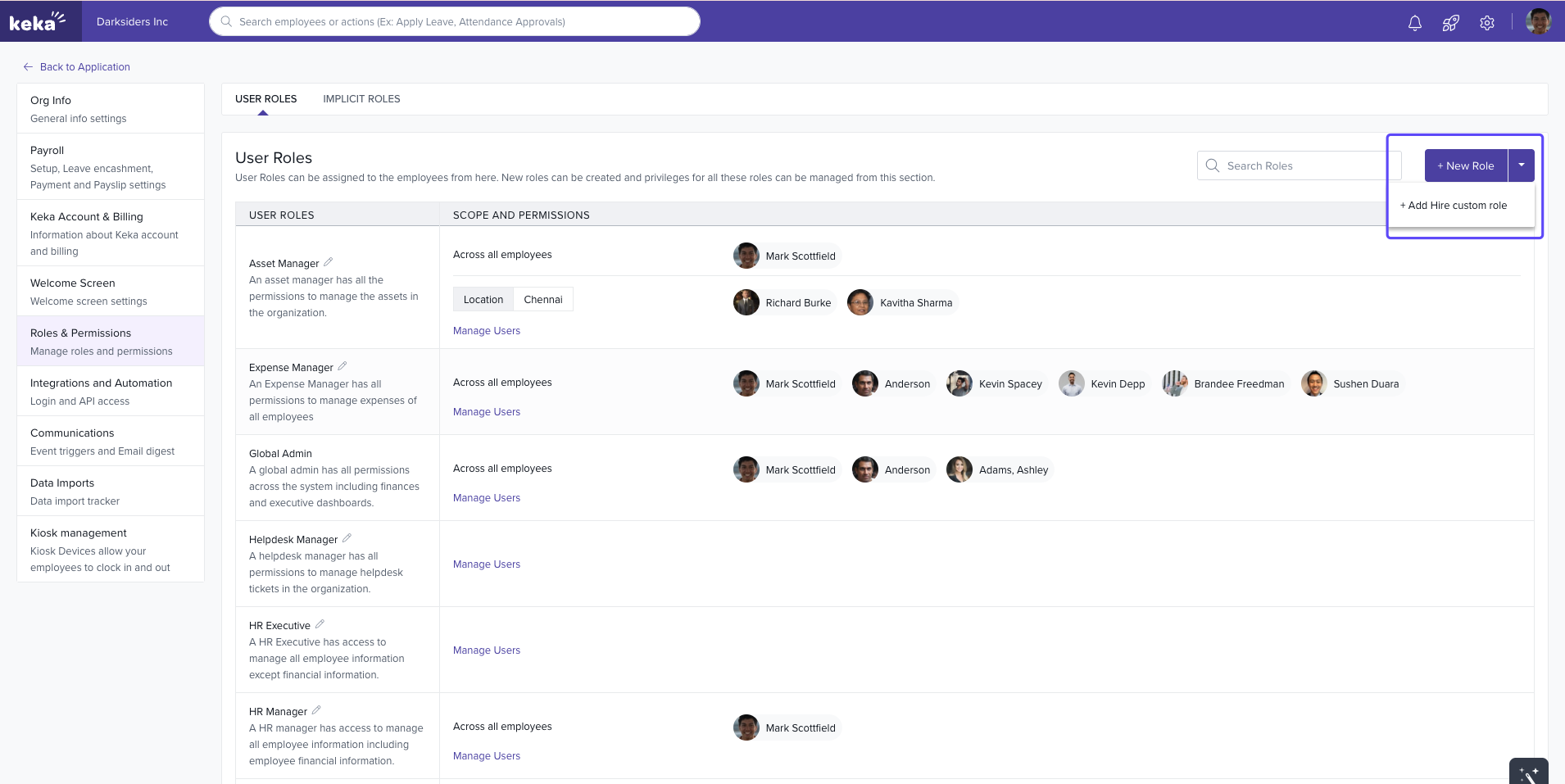1565x784 pixels.
Task: Edit the Asset Manager role pencil icon
Action: 328,262
